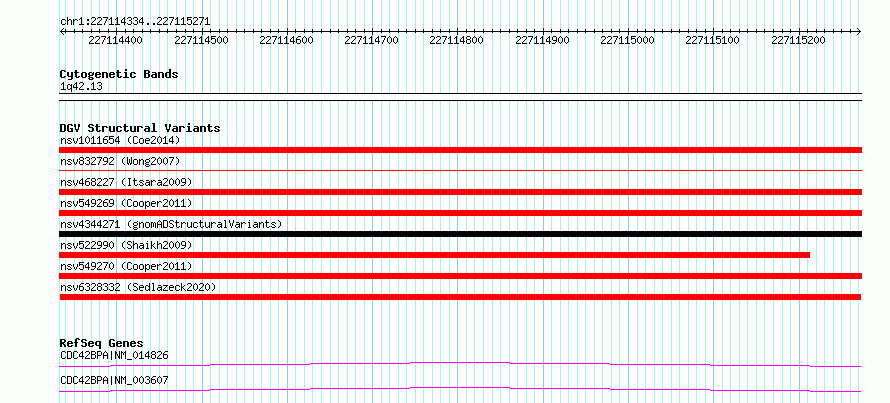890x403 pixels.
Task: Click the Cytogenetic Bands track title
Action: click(119, 74)
